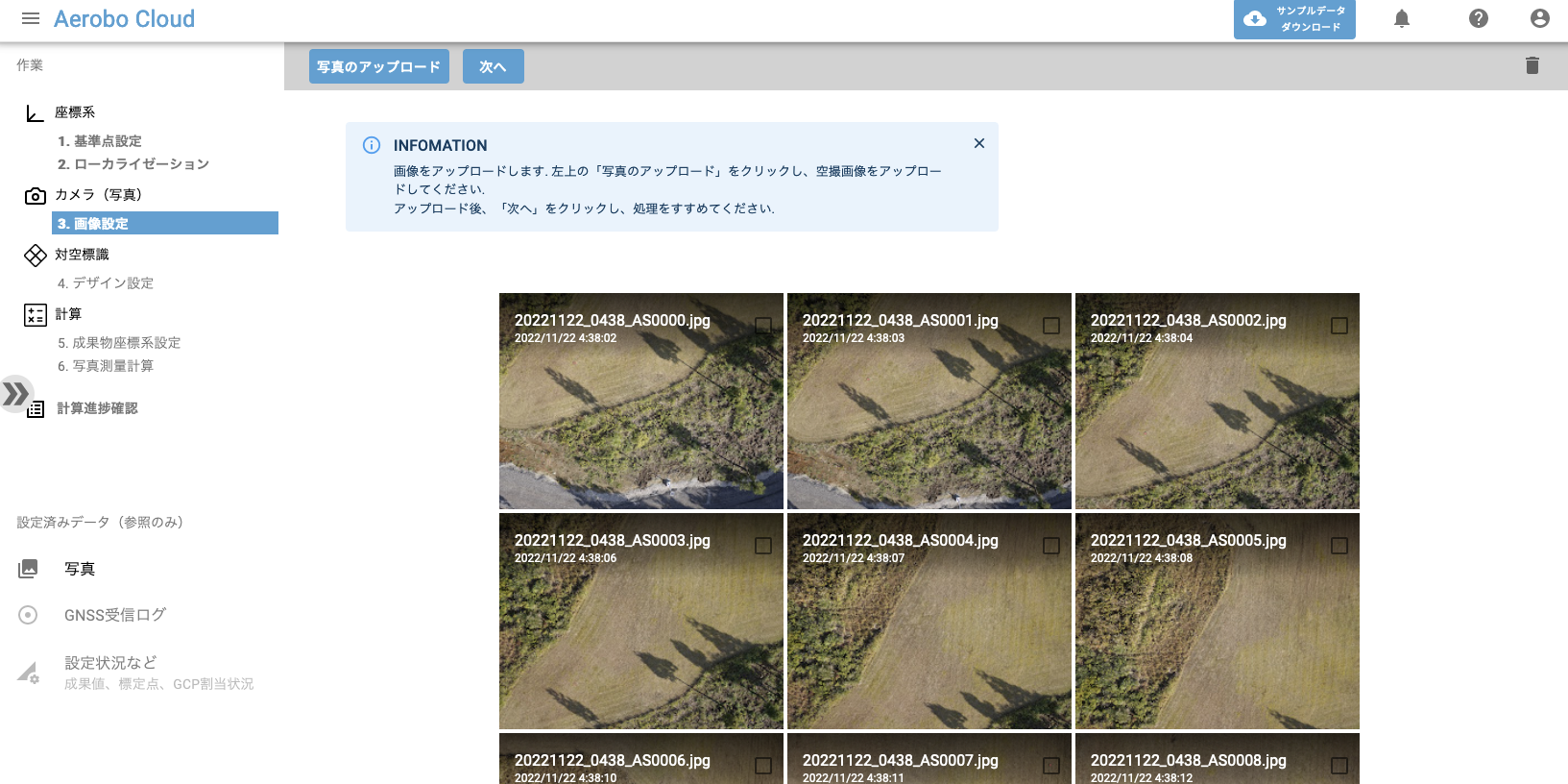Click the 座標系 axis icon
Viewport: 1568px width, 784px height.
[x=36, y=113]
